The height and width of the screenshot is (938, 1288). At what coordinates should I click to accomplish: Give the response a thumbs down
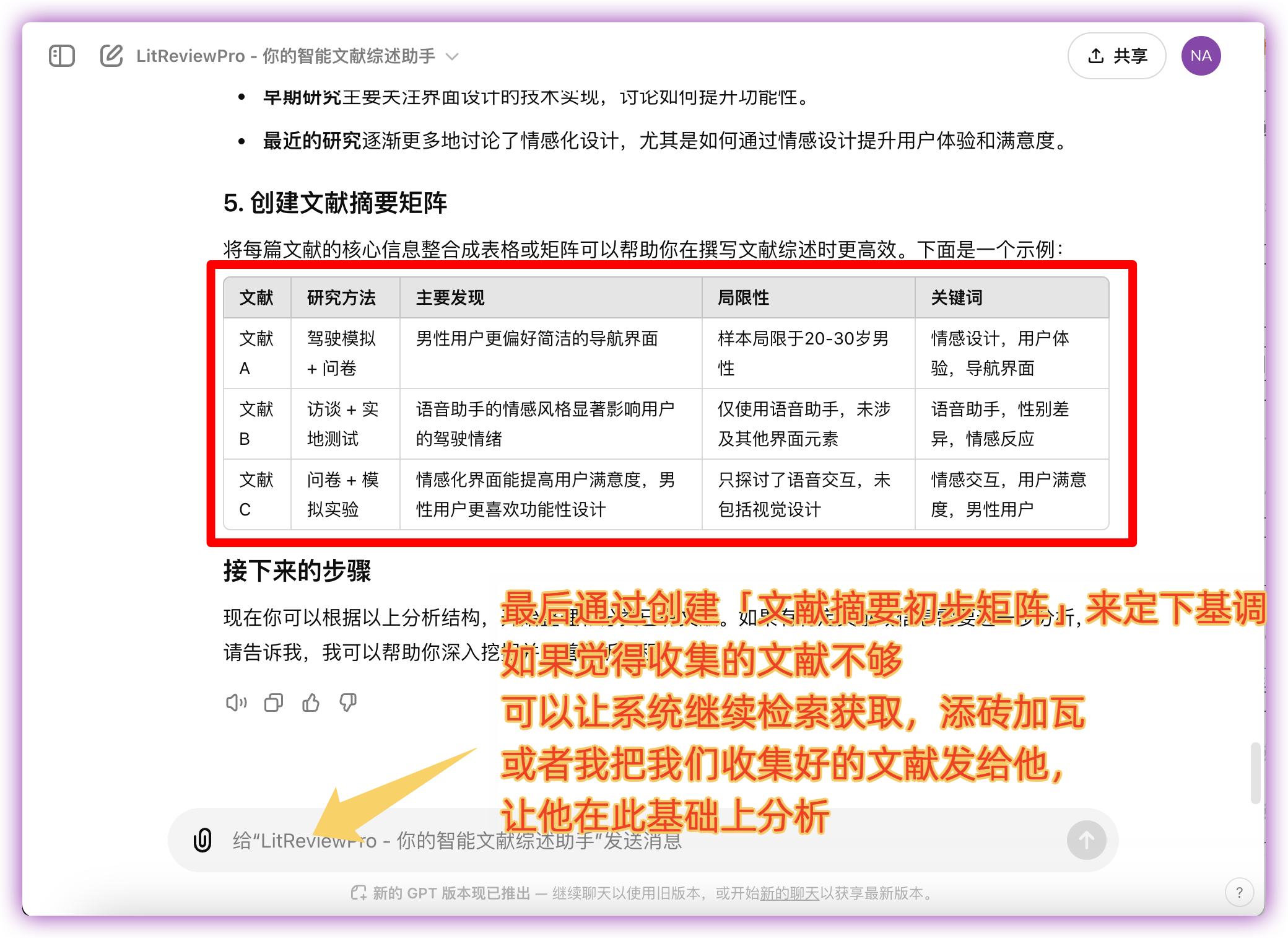click(348, 703)
